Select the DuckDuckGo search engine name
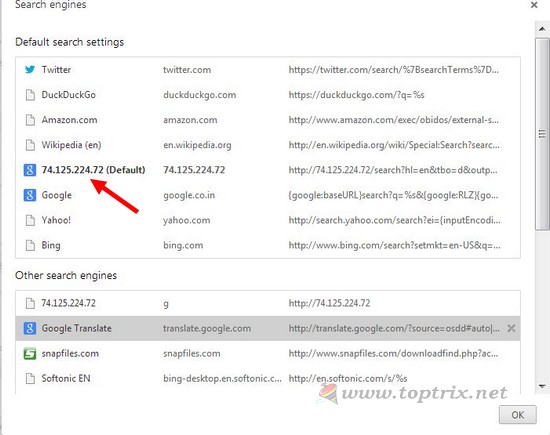Screen dimensions: 550x435 (68, 95)
